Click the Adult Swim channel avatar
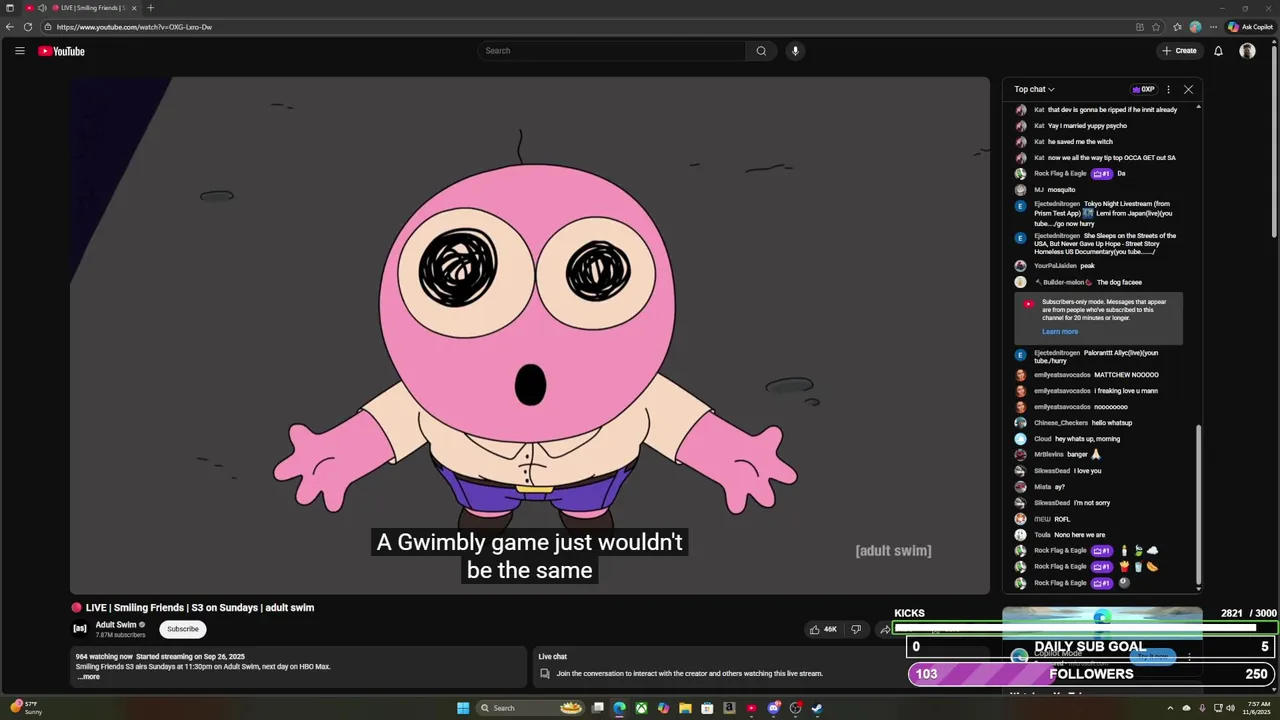This screenshot has width=1280, height=720. pyautogui.click(x=80, y=629)
